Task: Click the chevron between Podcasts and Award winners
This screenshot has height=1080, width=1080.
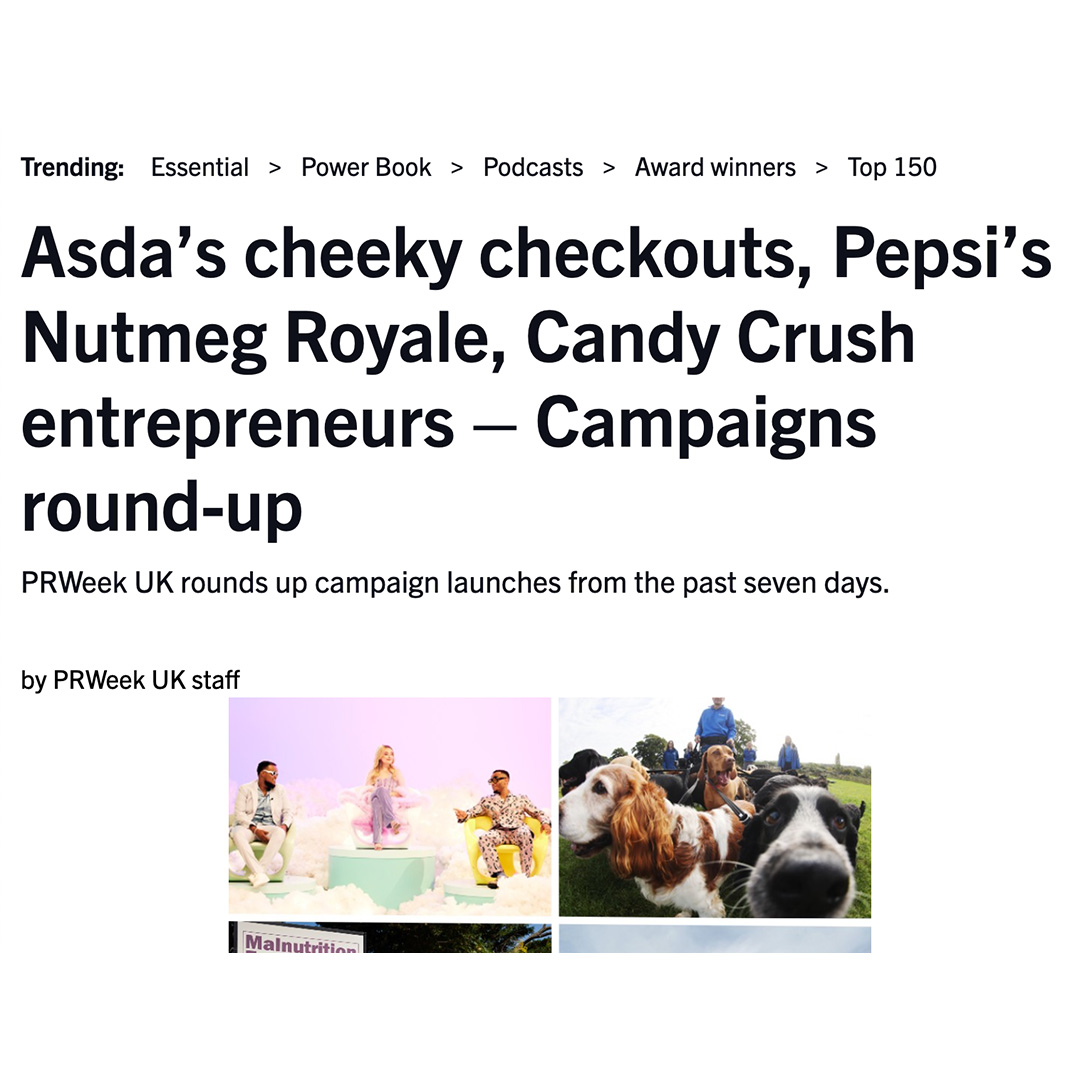Action: tap(607, 167)
